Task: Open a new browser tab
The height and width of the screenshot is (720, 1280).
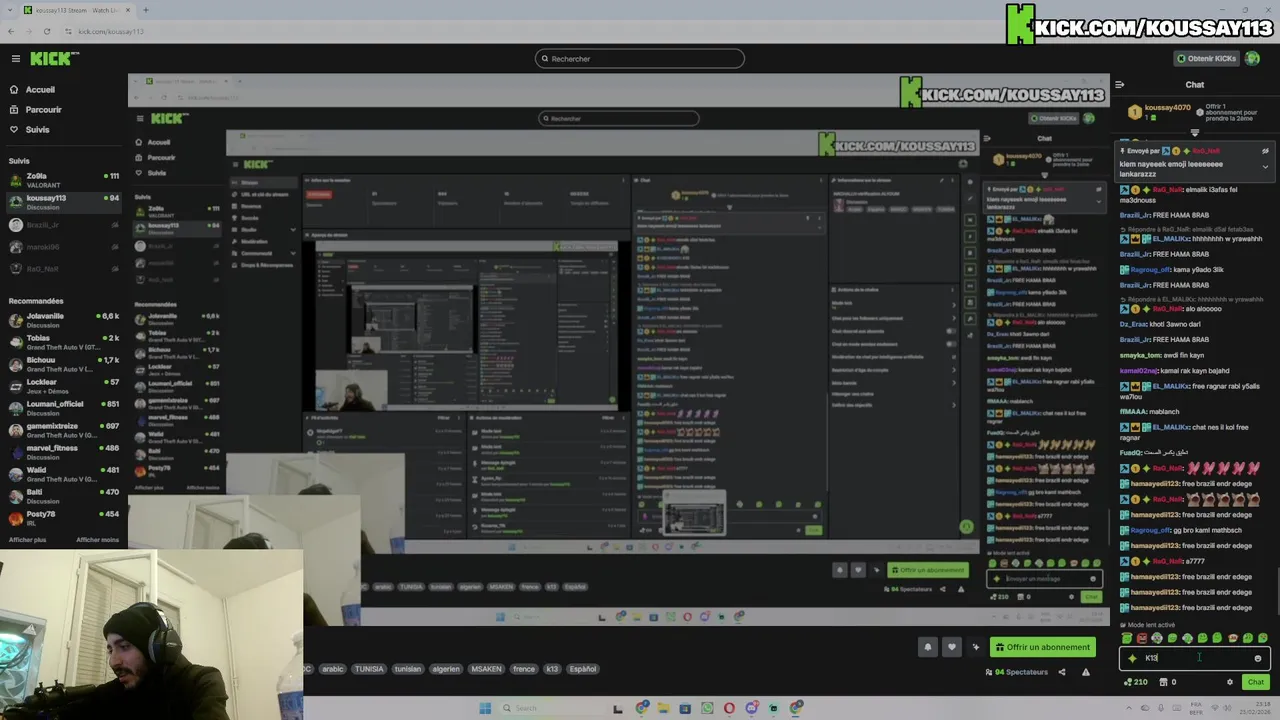Action: (x=145, y=10)
